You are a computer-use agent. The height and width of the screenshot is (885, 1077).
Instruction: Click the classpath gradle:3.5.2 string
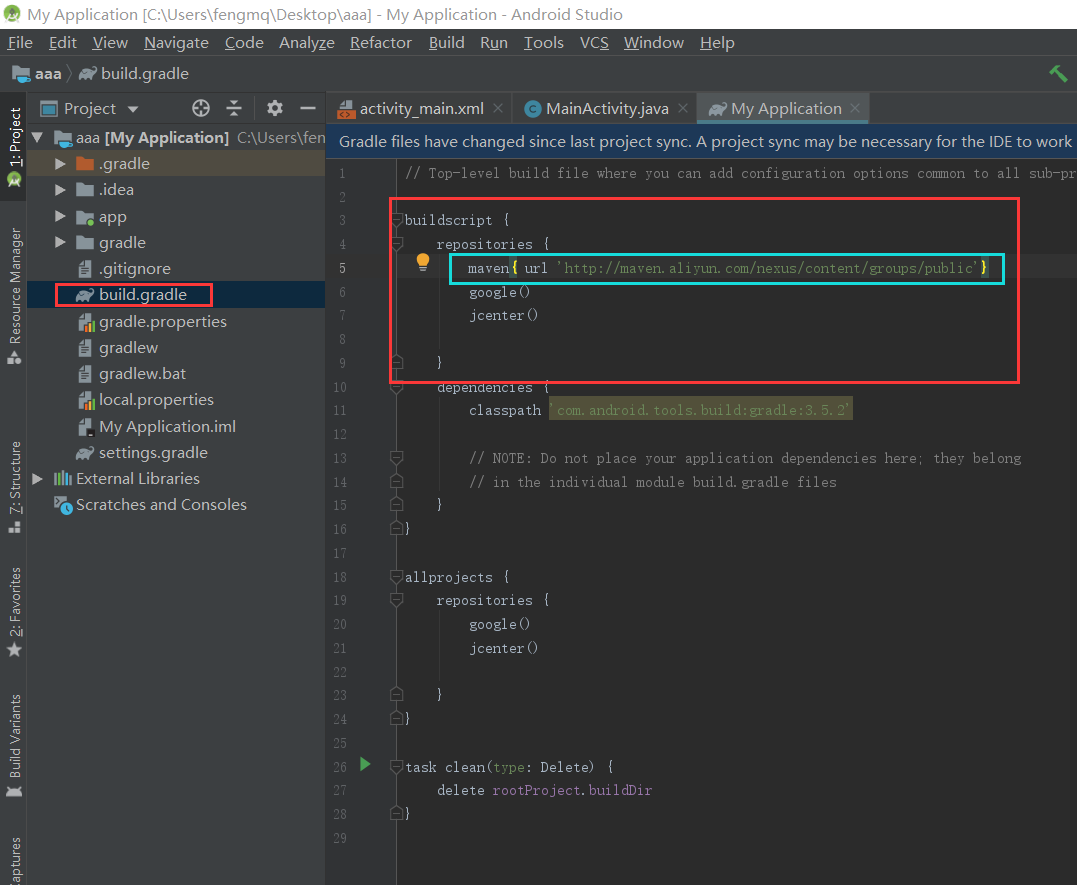(700, 410)
